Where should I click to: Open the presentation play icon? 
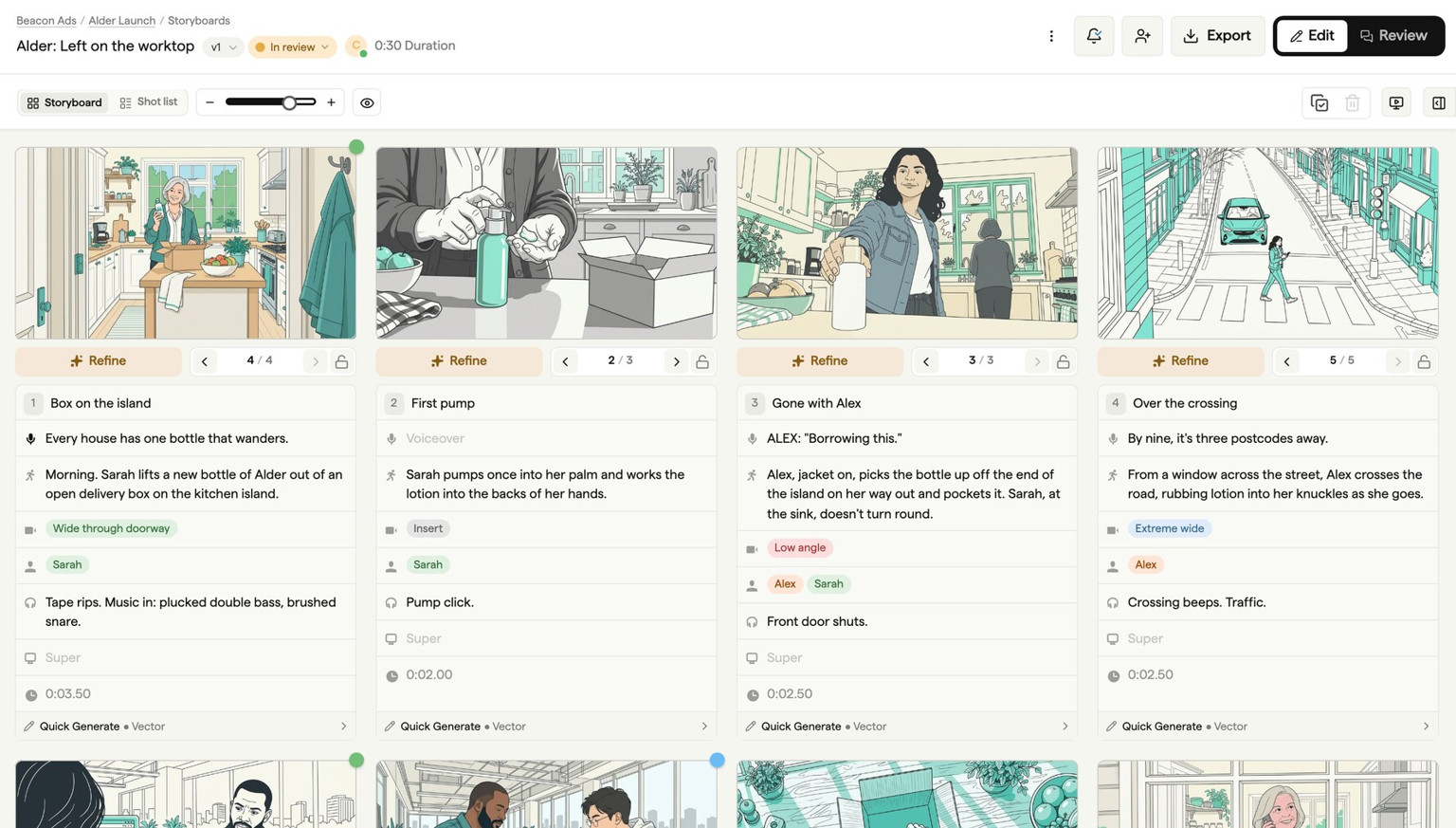tap(1396, 102)
